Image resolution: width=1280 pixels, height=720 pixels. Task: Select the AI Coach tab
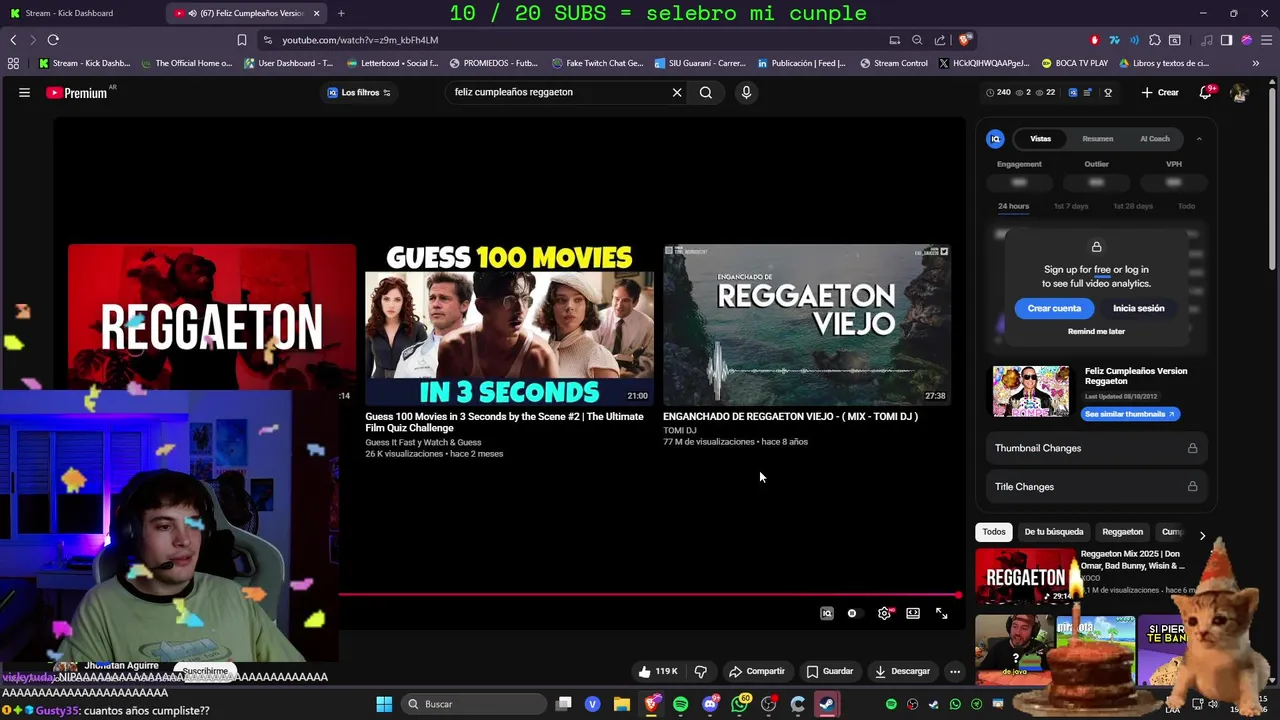pos(1155,139)
